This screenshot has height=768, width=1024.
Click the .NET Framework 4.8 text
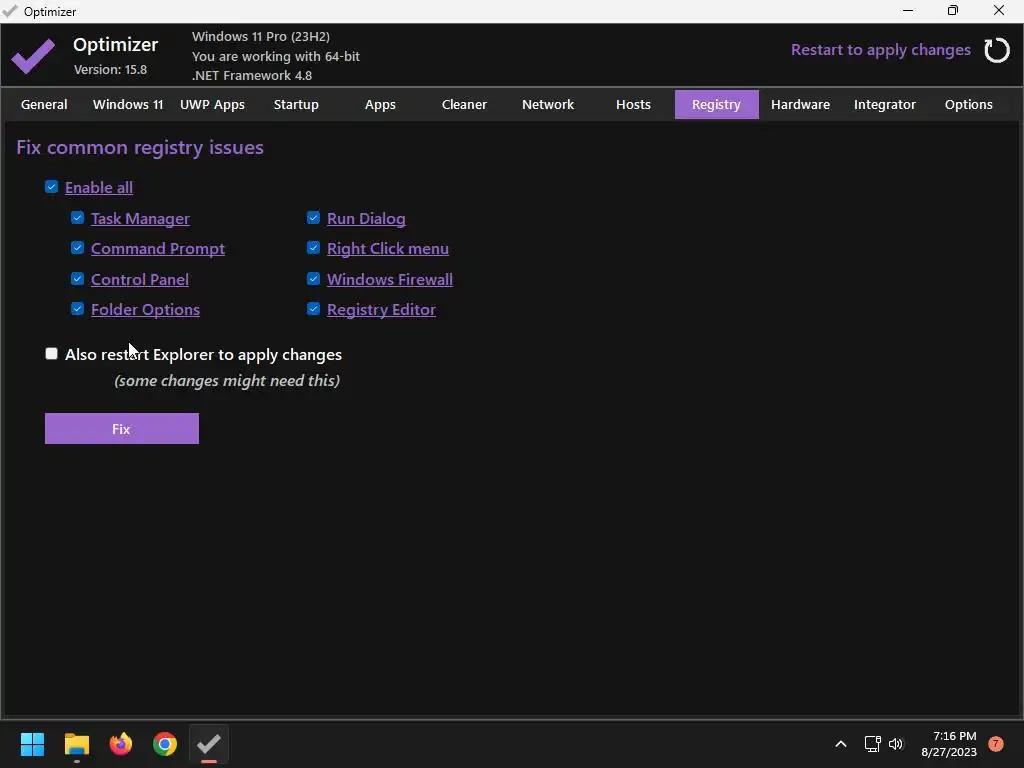click(x=251, y=76)
